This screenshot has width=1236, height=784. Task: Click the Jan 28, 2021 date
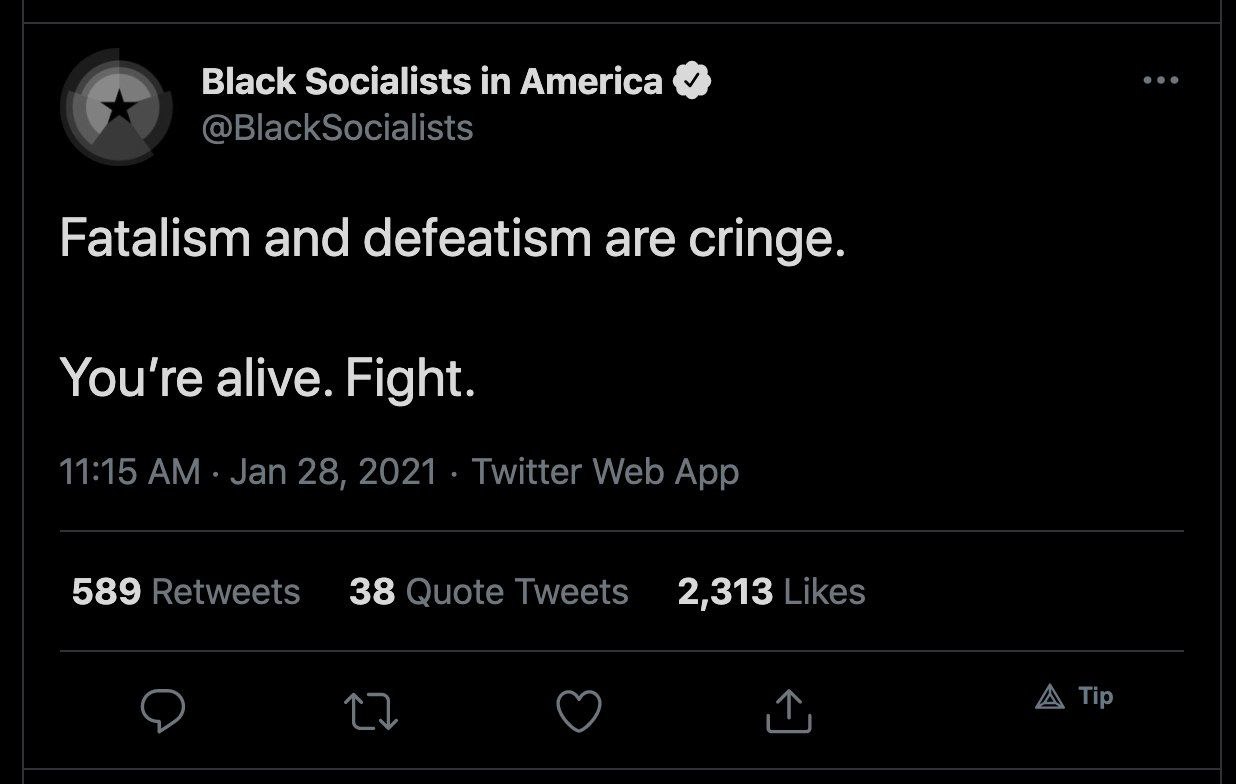point(333,472)
